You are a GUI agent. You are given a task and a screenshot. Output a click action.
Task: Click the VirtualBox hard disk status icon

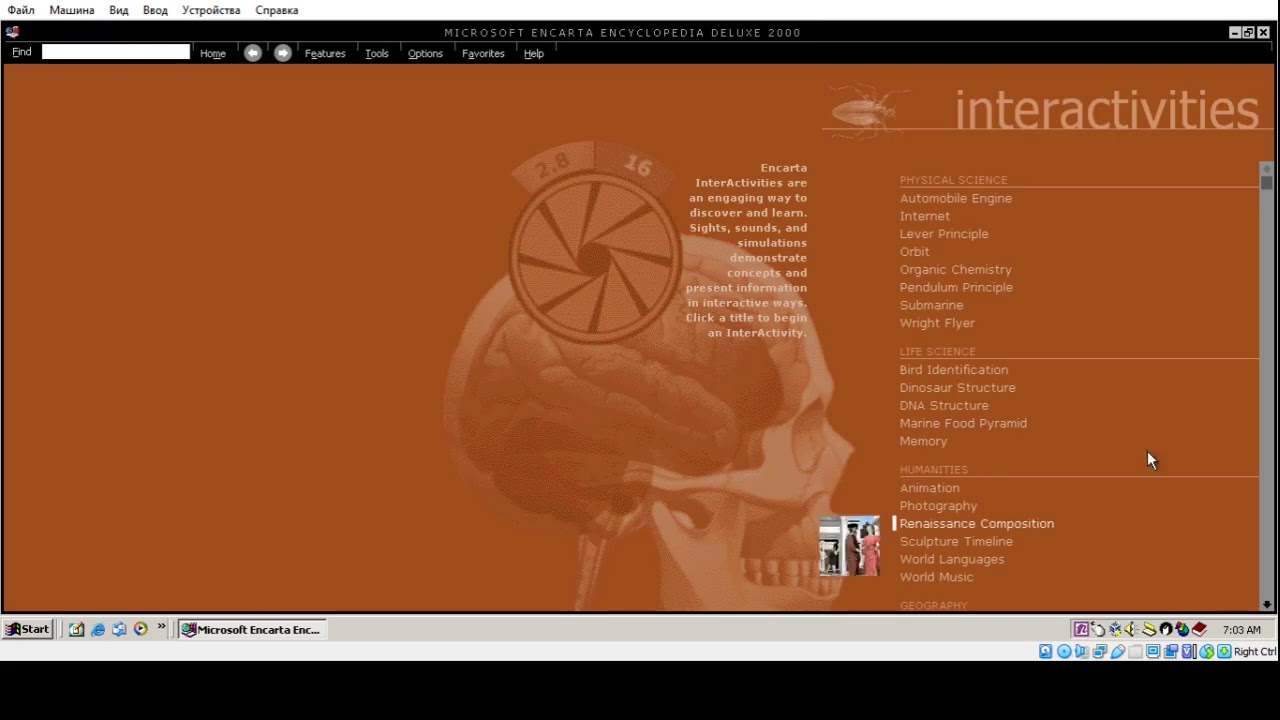(1046, 651)
